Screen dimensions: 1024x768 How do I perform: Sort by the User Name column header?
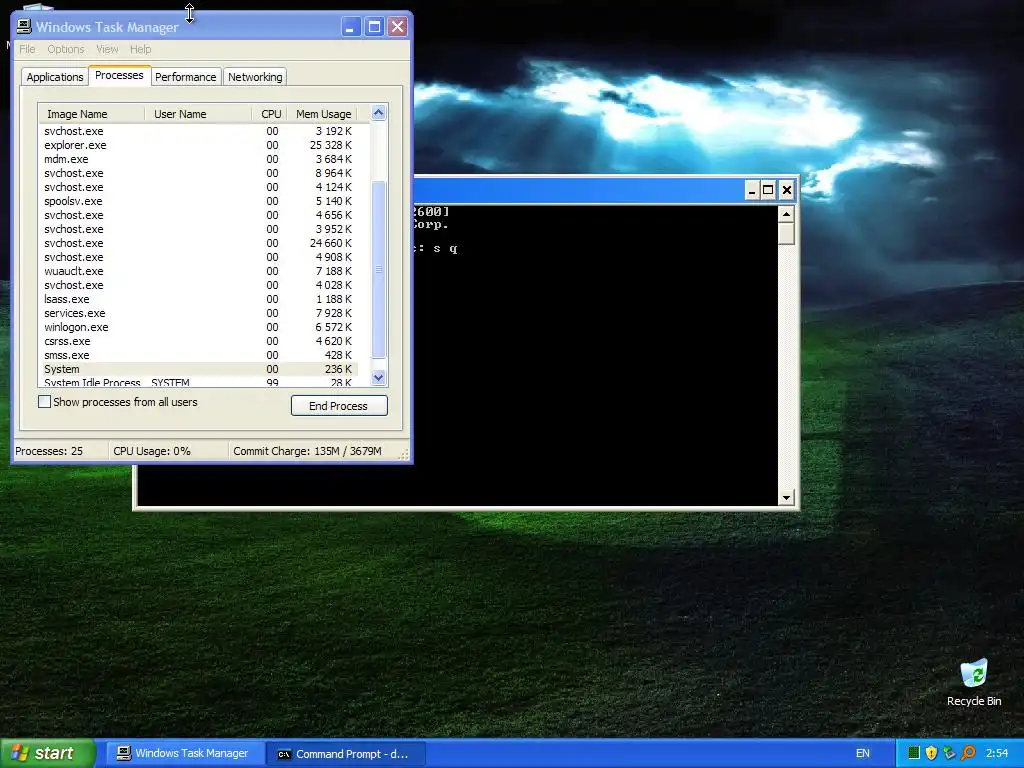[198, 114]
